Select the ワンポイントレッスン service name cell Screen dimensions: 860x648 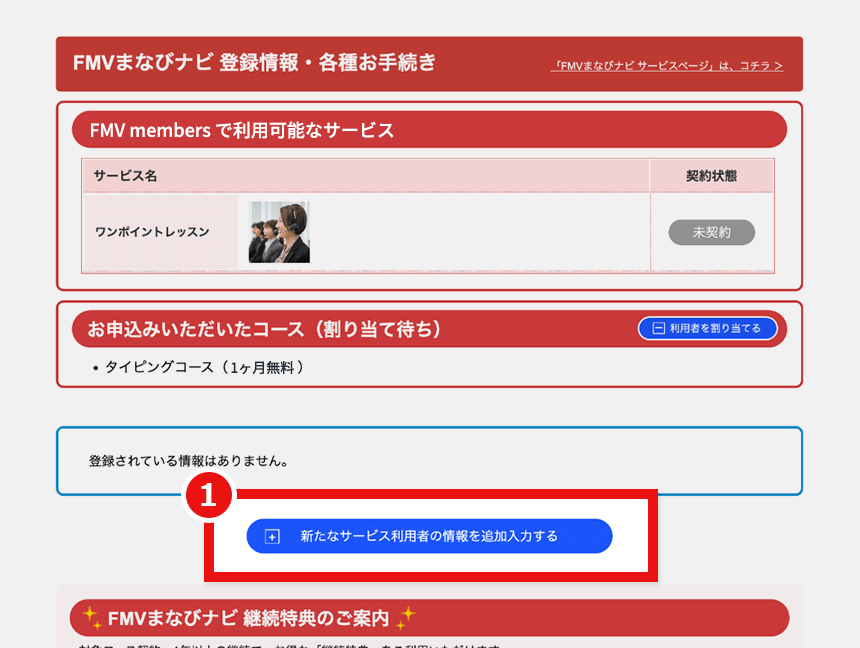click(x=160, y=232)
